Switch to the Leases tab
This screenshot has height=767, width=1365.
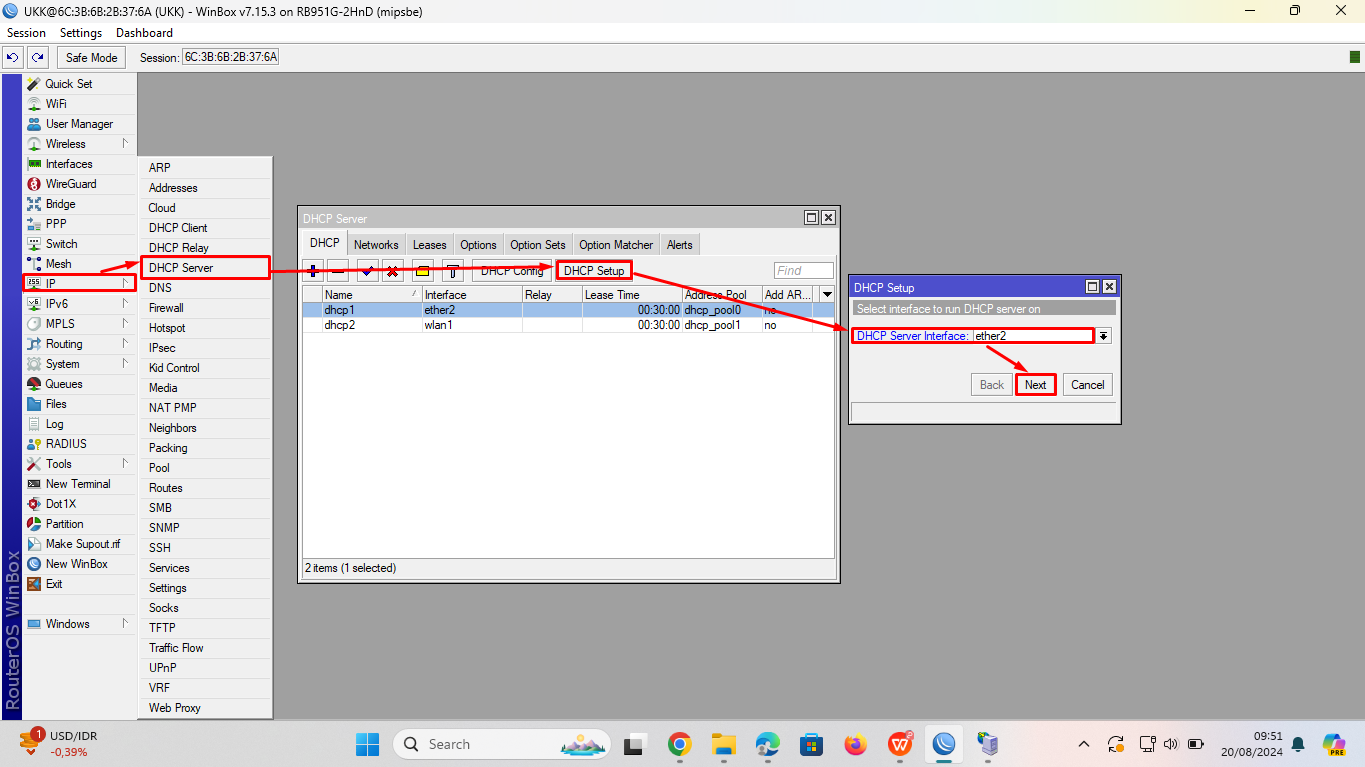pyautogui.click(x=430, y=245)
